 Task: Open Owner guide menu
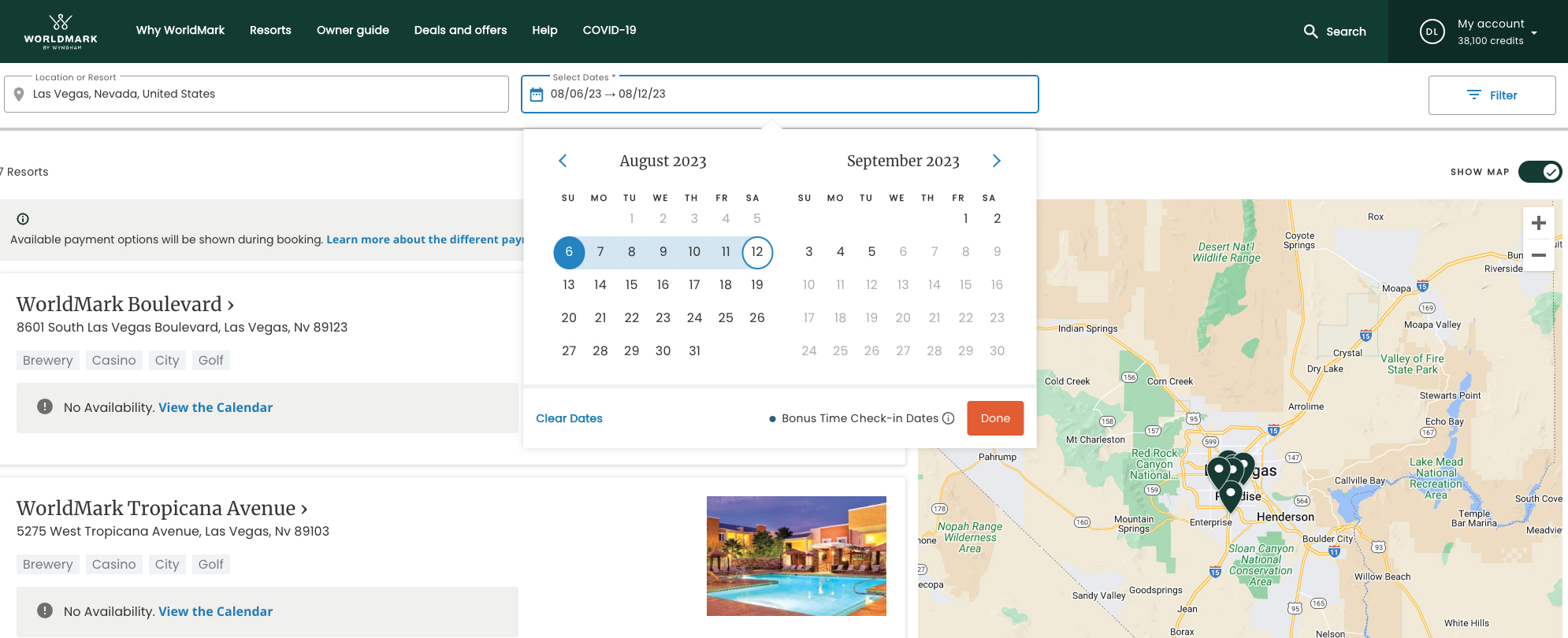[353, 31]
